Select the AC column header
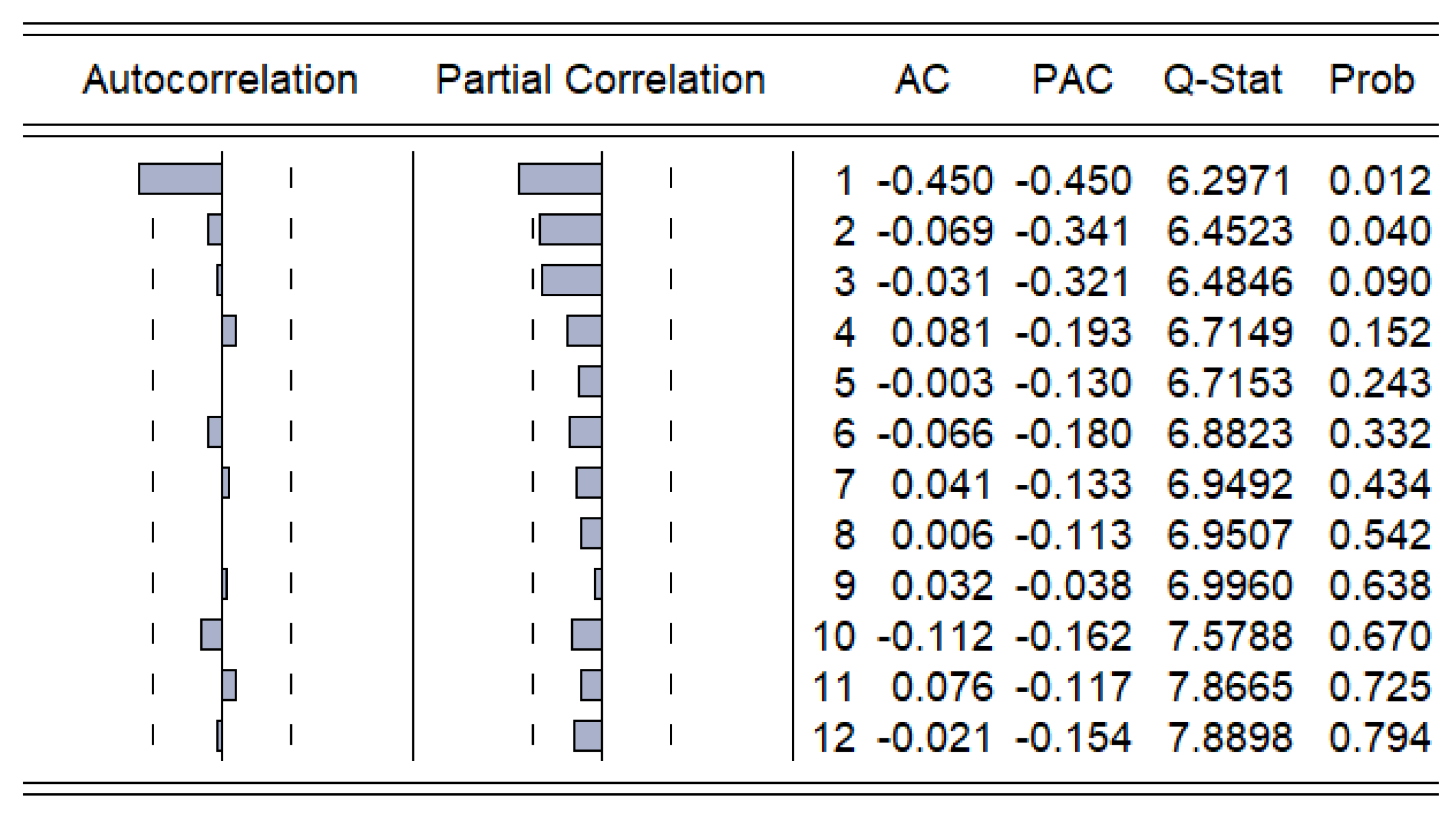This screenshot has width=1456, height=816. pos(922,80)
